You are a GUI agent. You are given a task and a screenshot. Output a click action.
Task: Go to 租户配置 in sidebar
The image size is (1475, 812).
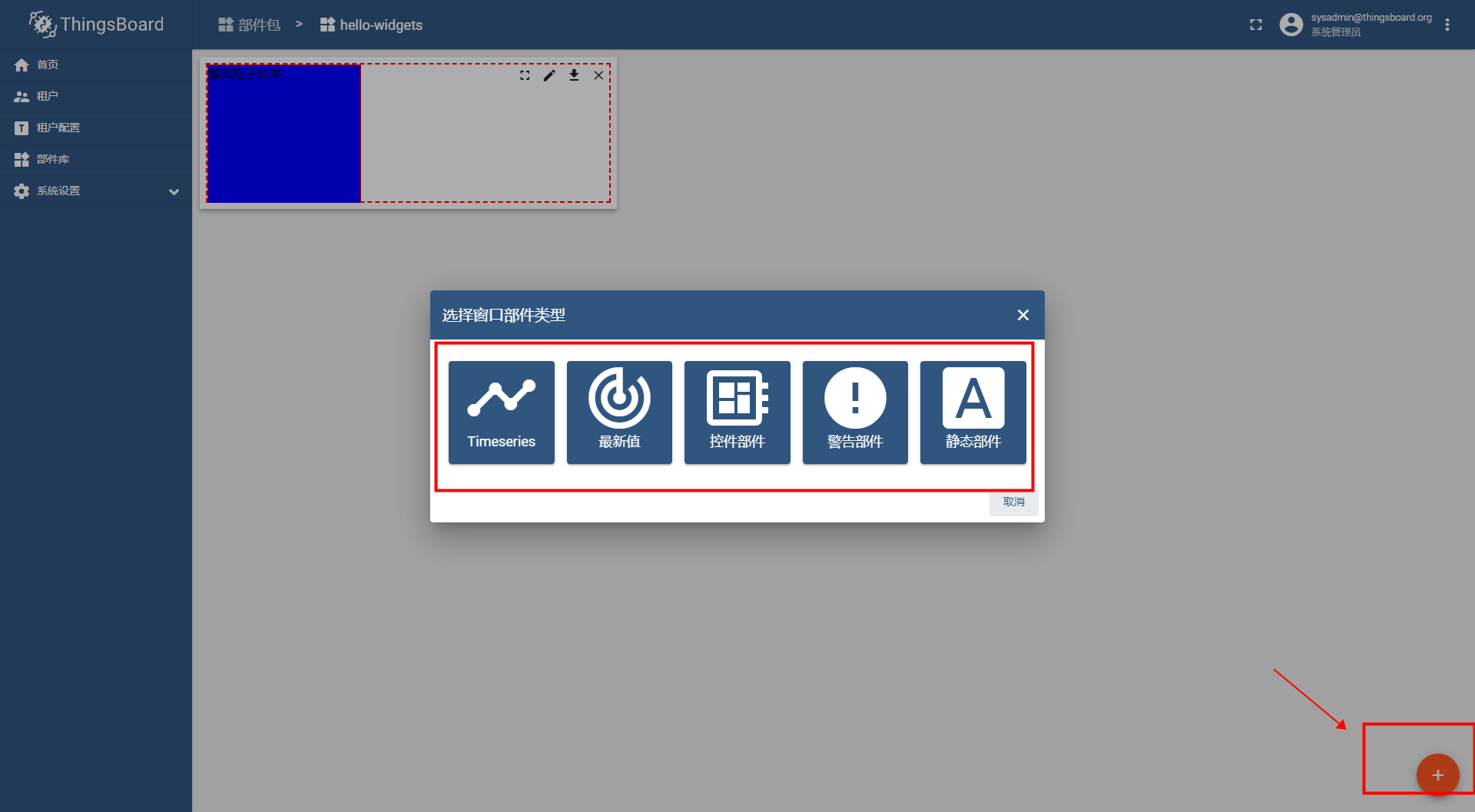point(96,128)
